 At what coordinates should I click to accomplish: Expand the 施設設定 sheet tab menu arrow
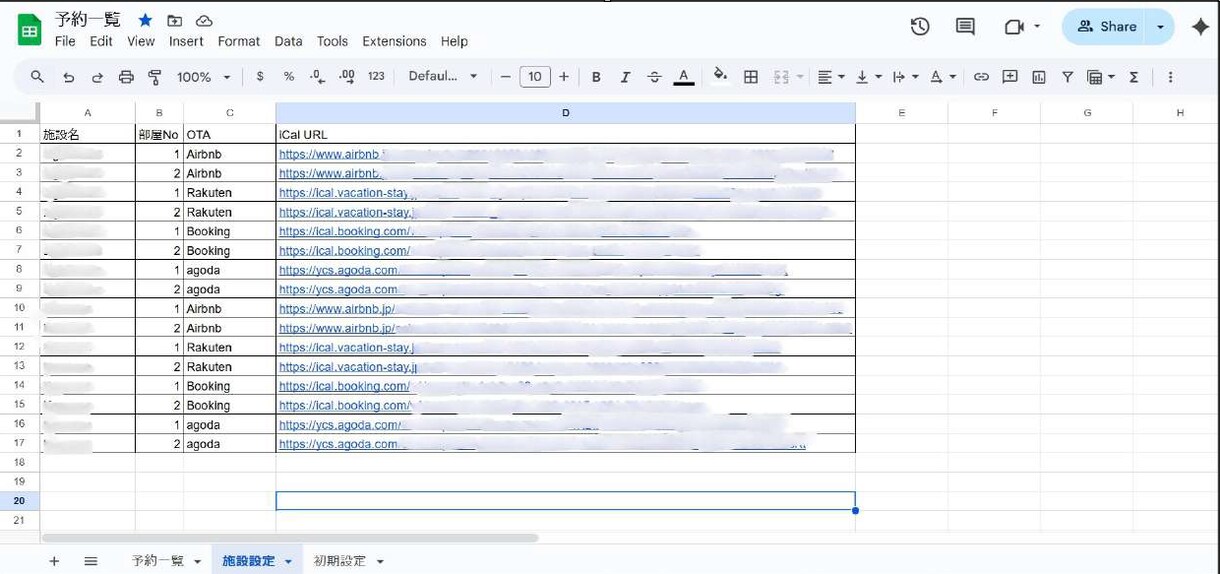[x=288, y=562]
